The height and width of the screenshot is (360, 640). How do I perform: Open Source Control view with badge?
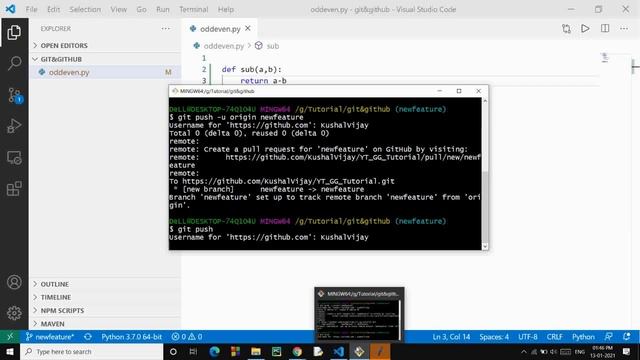tap(14, 95)
